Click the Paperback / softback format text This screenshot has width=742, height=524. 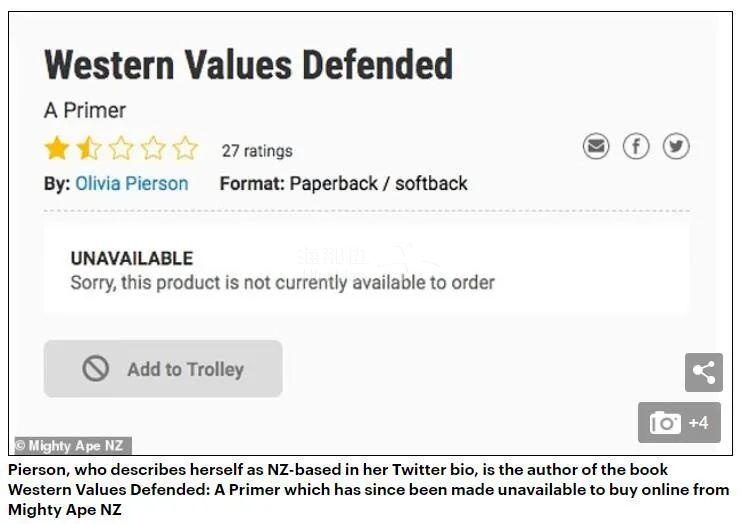pos(379,184)
